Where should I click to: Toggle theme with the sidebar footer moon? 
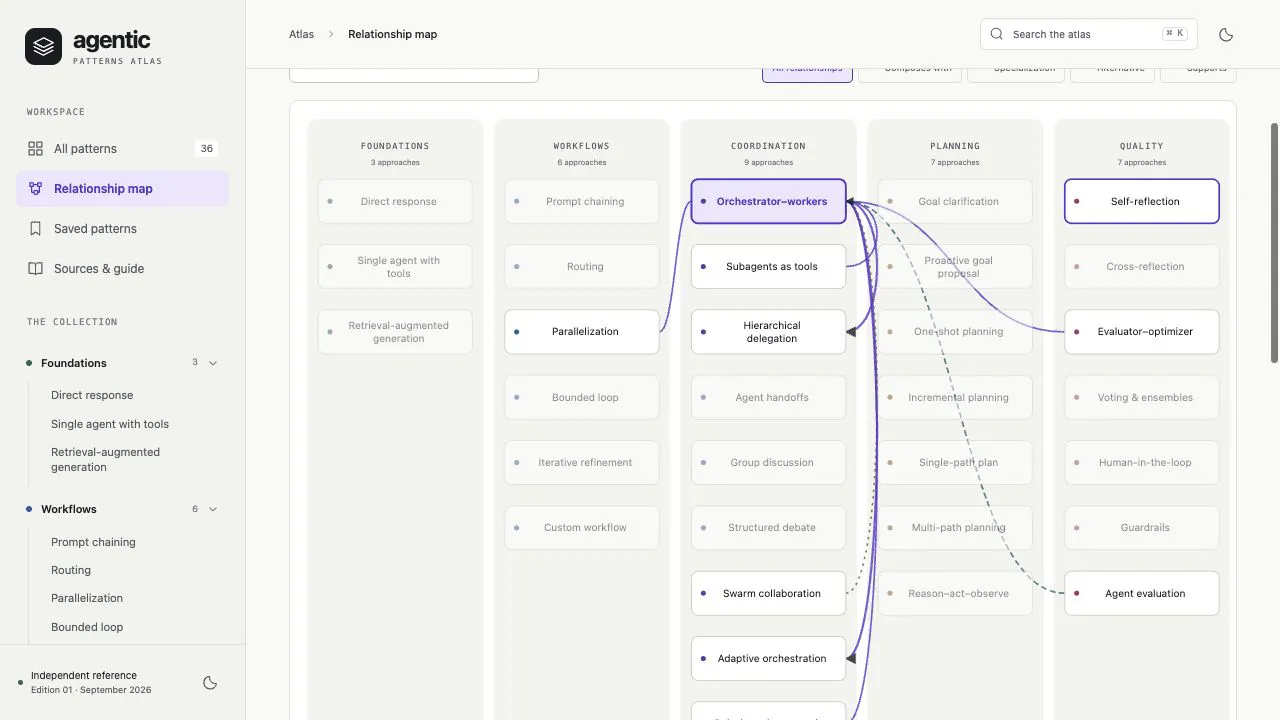pos(210,683)
